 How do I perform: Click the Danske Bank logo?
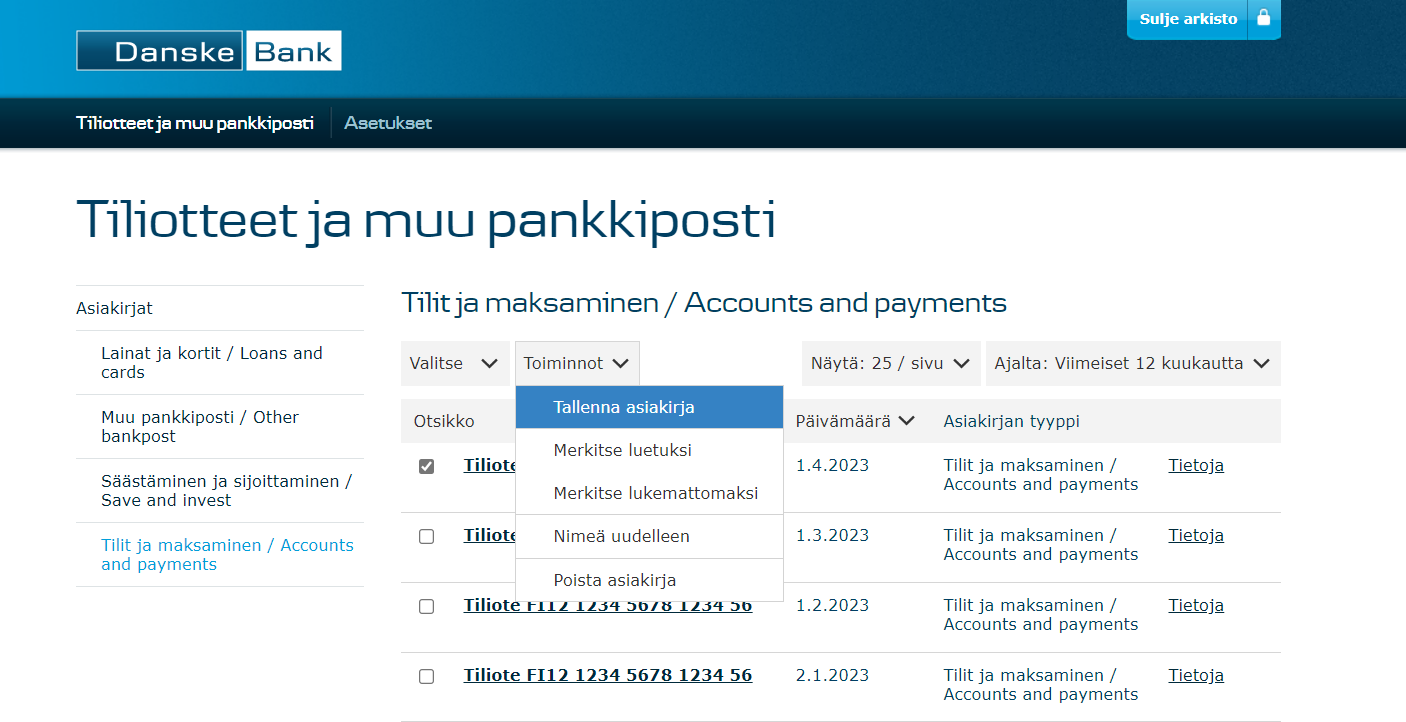tap(209, 51)
